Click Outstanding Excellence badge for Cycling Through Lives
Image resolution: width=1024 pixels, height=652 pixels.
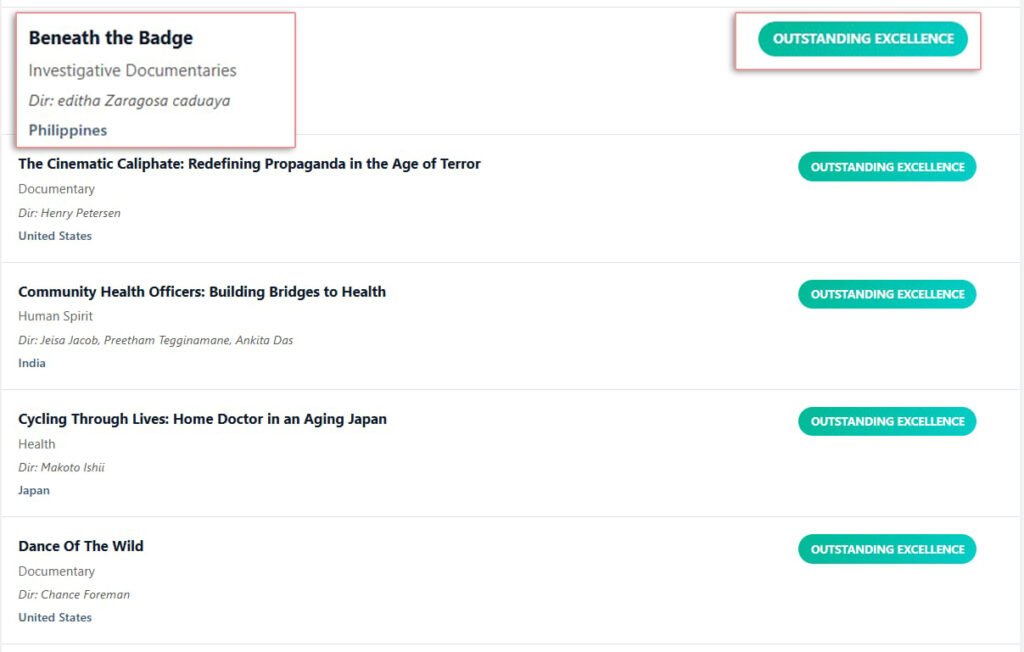pyautogui.click(x=887, y=421)
